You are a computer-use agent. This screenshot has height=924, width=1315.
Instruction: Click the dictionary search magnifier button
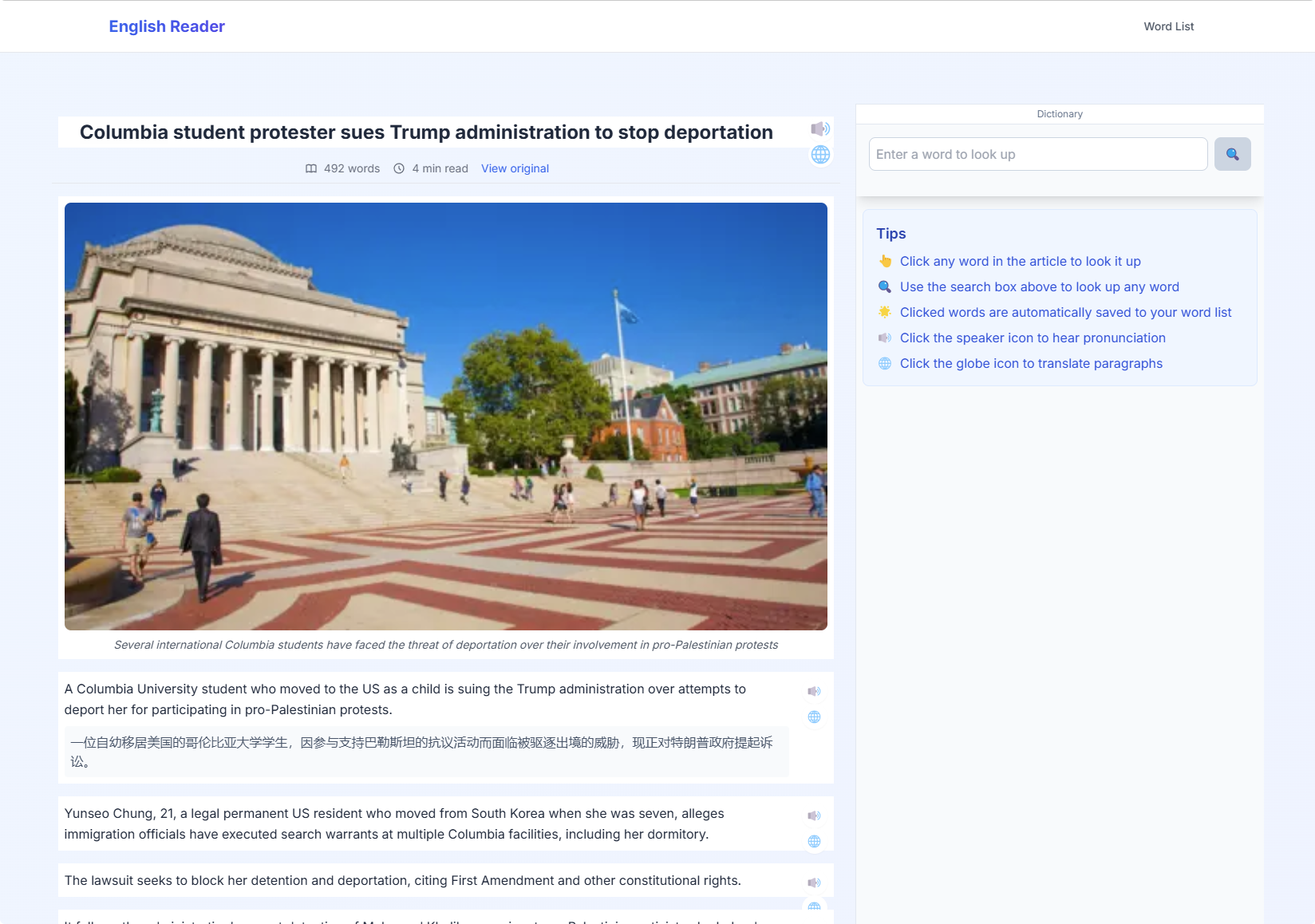(1232, 154)
